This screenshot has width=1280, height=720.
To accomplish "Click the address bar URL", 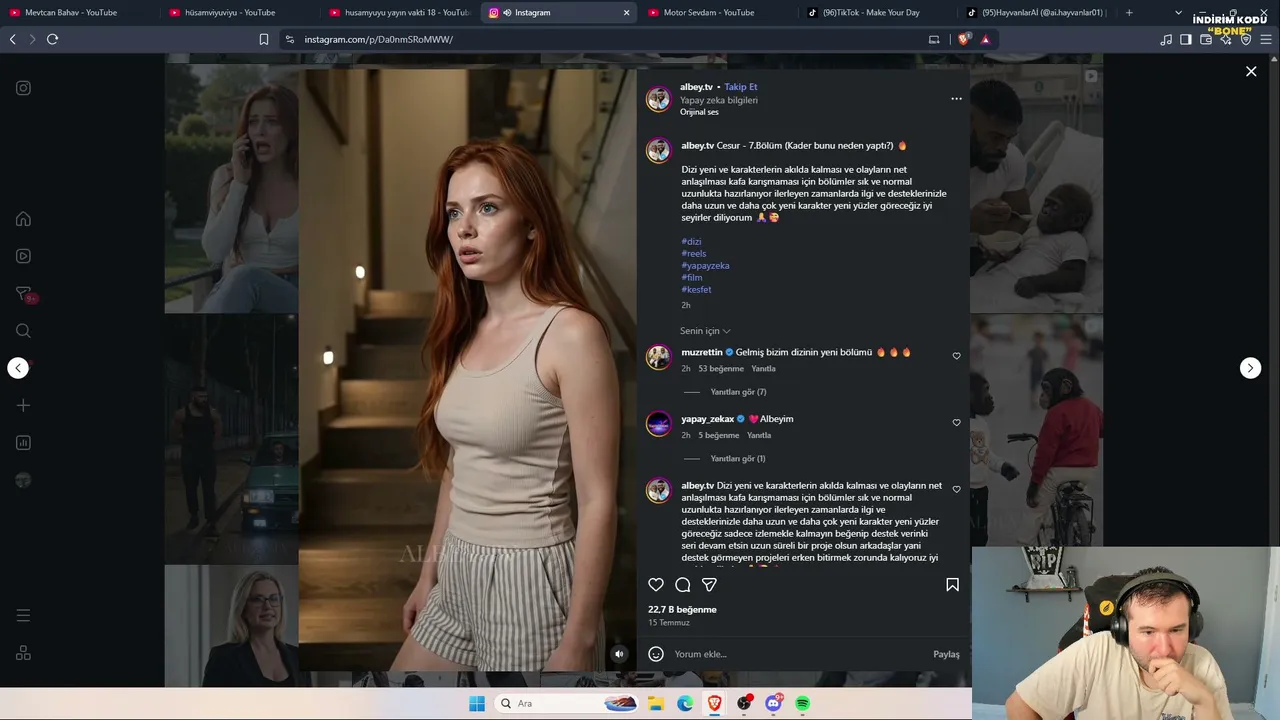I will (x=378, y=39).
